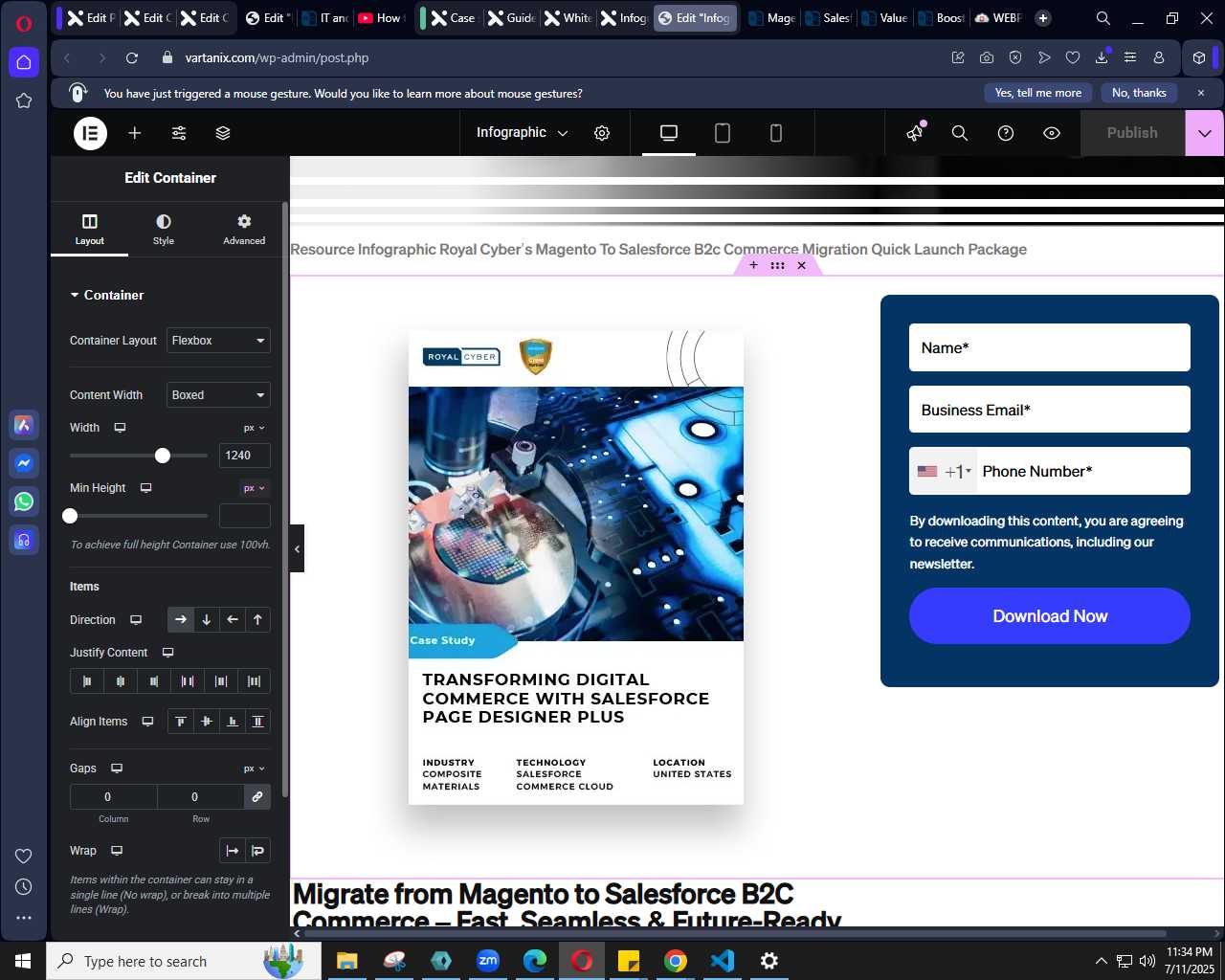1225x980 pixels.
Task: Open Visual Studio Code from taskbar
Action: [x=723, y=961]
